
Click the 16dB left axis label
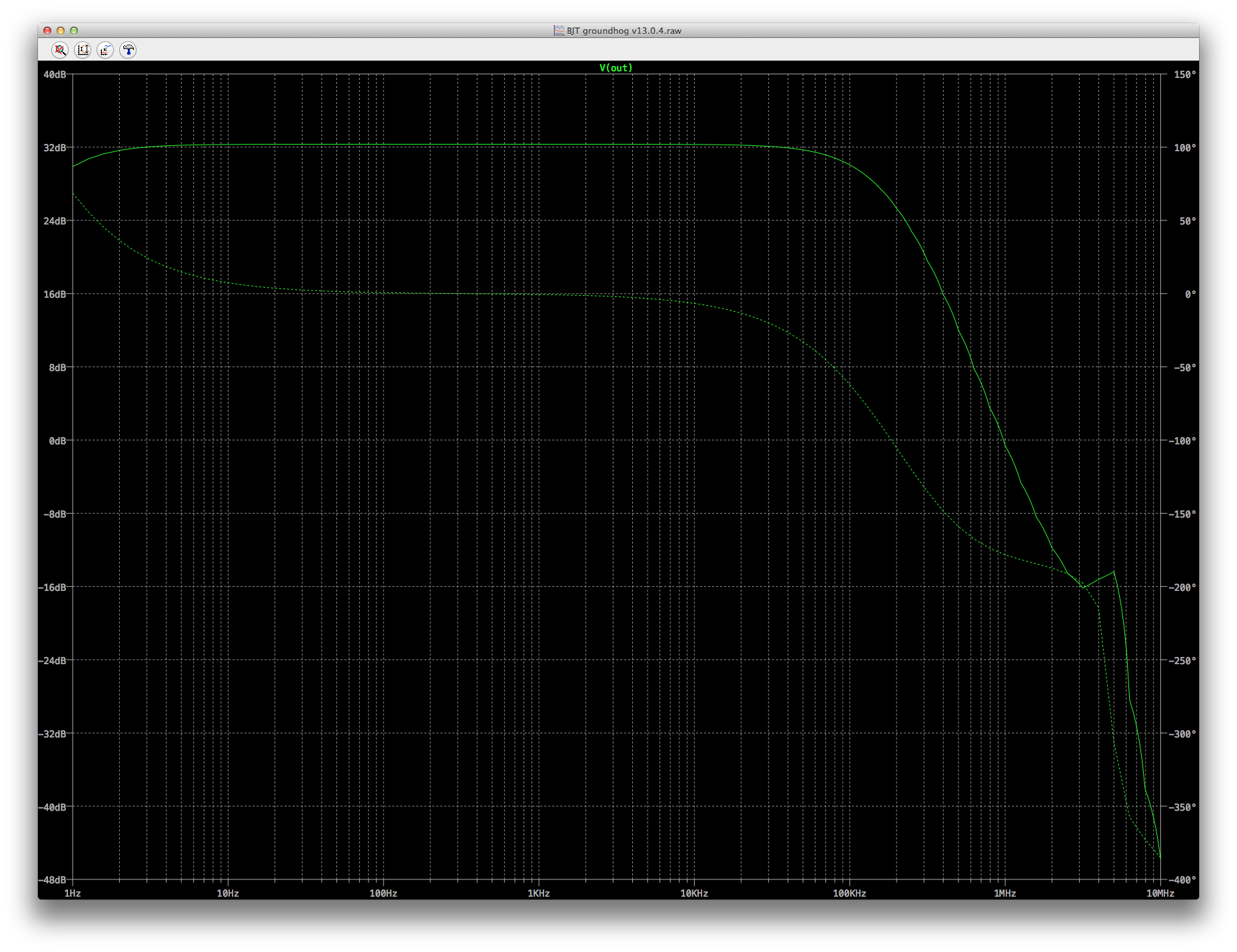(55, 294)
